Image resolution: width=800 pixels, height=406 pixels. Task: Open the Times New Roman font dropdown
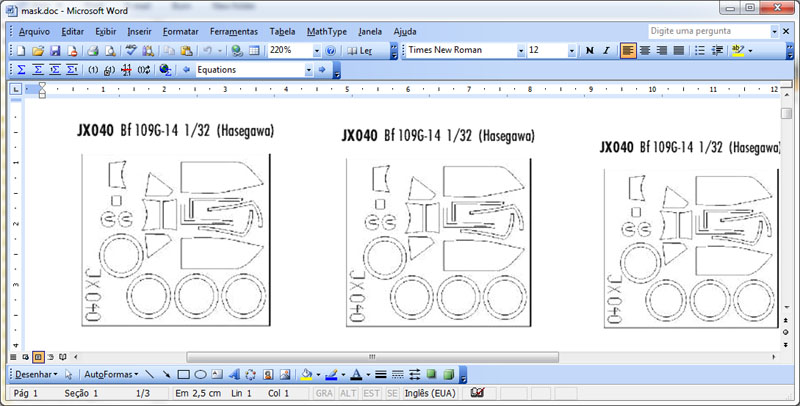pyautogui.click(x=521, y=50)
